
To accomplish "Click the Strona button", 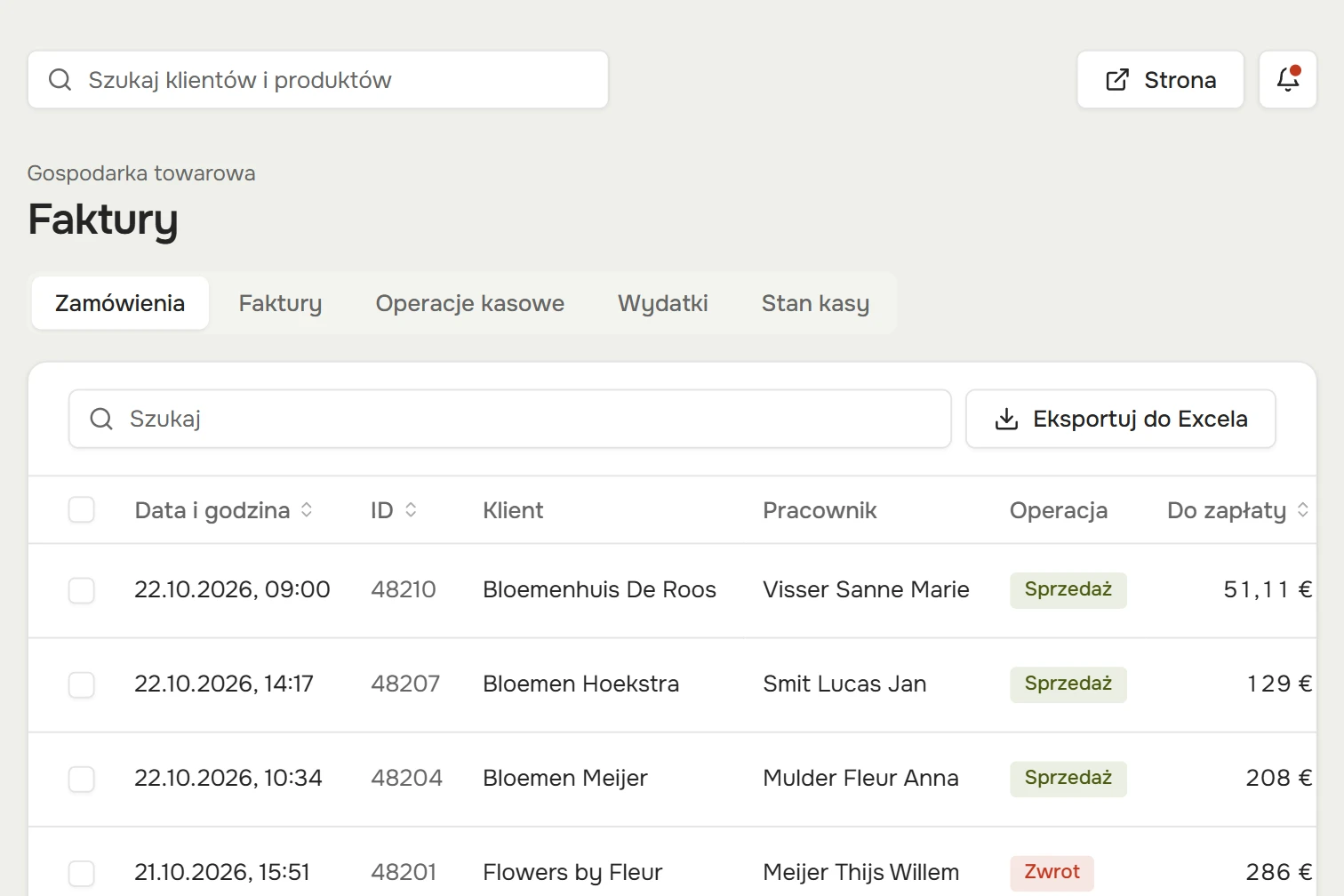I will click(1160, 80).
